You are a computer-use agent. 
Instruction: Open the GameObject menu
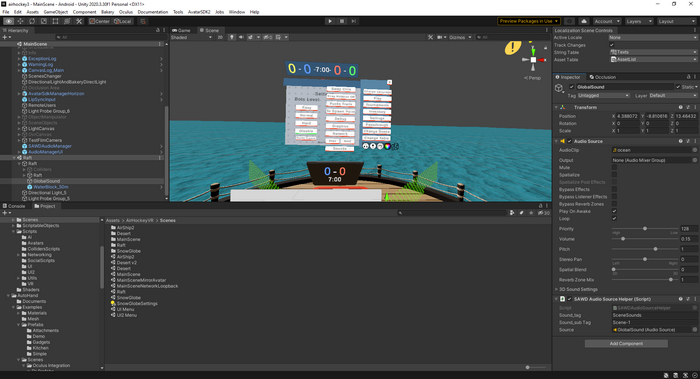[x=56, y=12]
